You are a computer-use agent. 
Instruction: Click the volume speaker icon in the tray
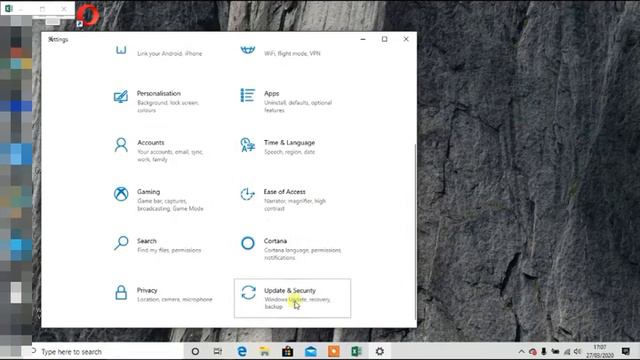578,351
